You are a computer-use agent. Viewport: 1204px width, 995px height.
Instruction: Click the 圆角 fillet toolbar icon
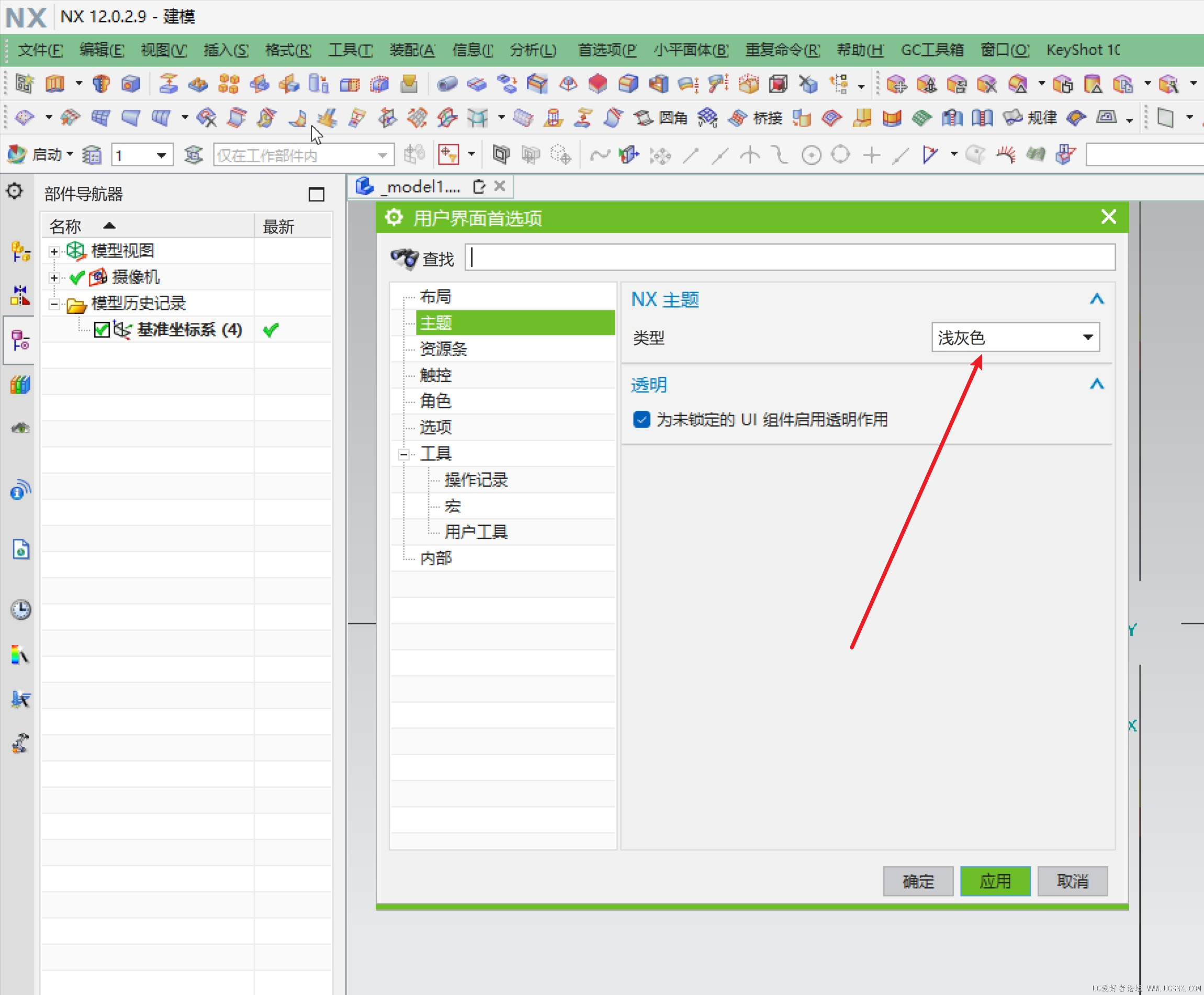(643, 118)
